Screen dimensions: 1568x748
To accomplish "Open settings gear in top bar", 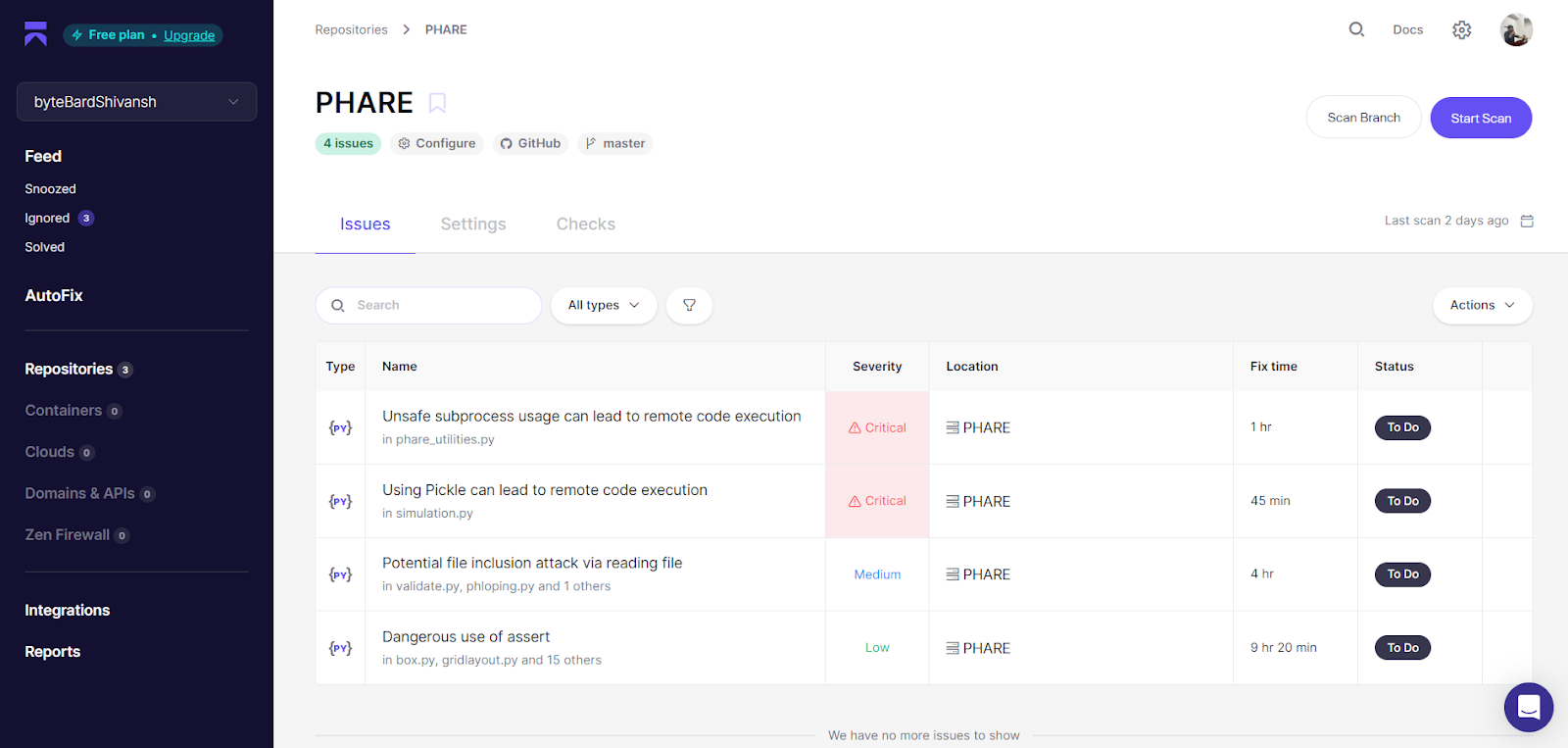I will (1461, 30).
